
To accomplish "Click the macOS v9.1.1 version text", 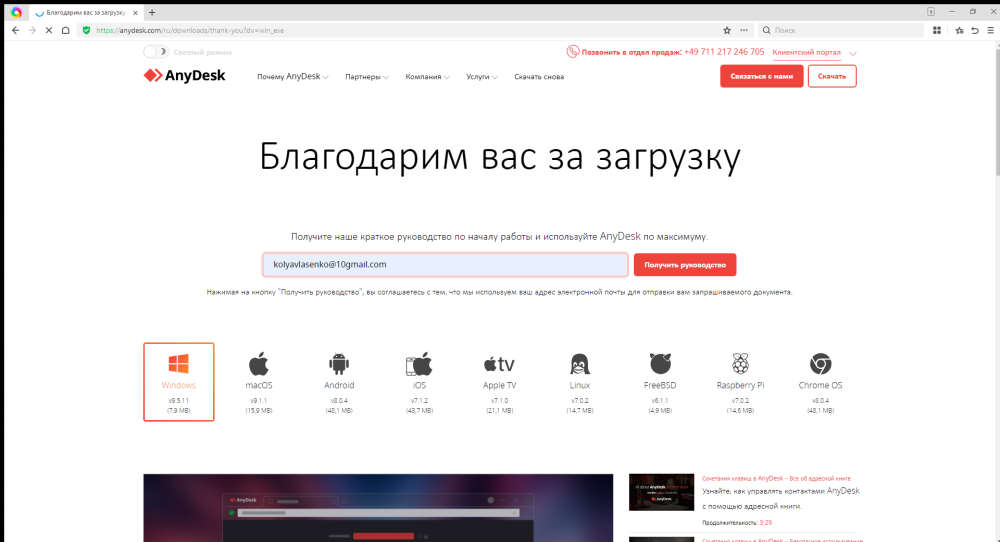I will (x=259, y=401).
